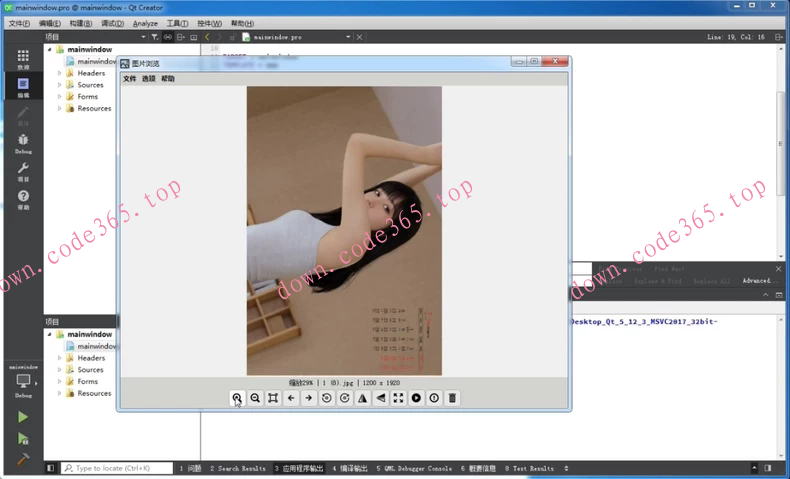
Task: Switch to the 应用程序输出 output pane
Action: click(301, 468)
